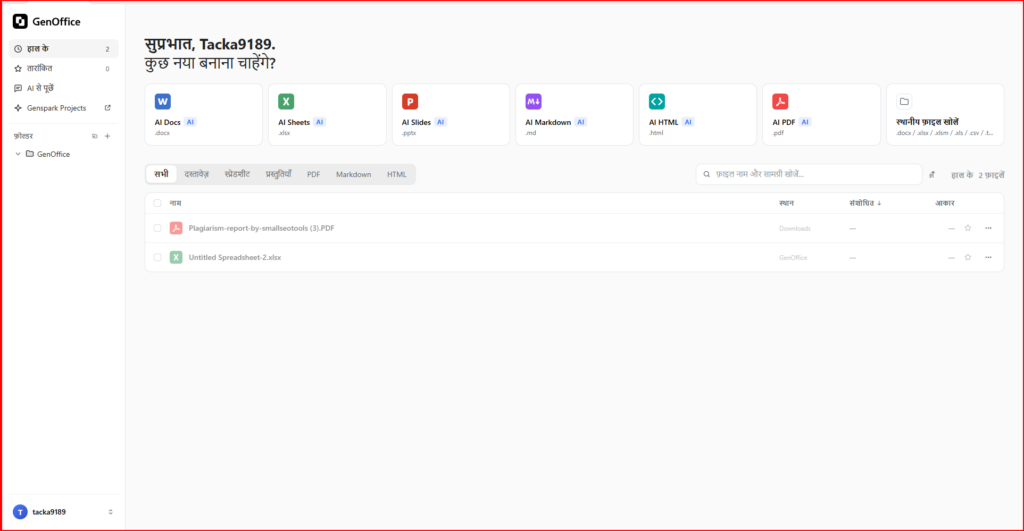This screenshot has height=531, width=1024.
Task: Click GenOffice location text in second row
Action: pos(793,257)
